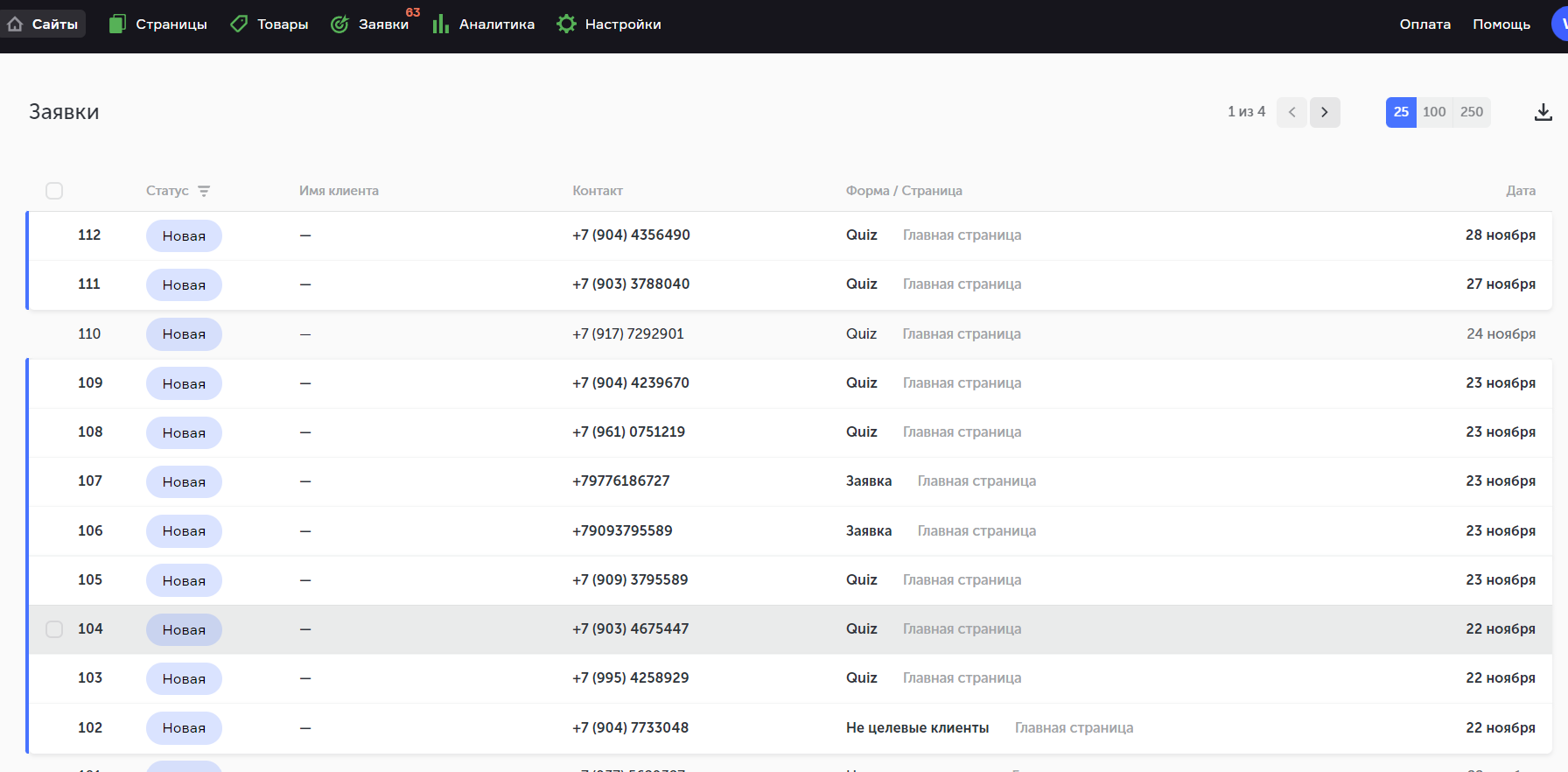This screenshot has width=1568, height=772.
Task: Click the Форма / Страница column header
Action: pos(904,191)
